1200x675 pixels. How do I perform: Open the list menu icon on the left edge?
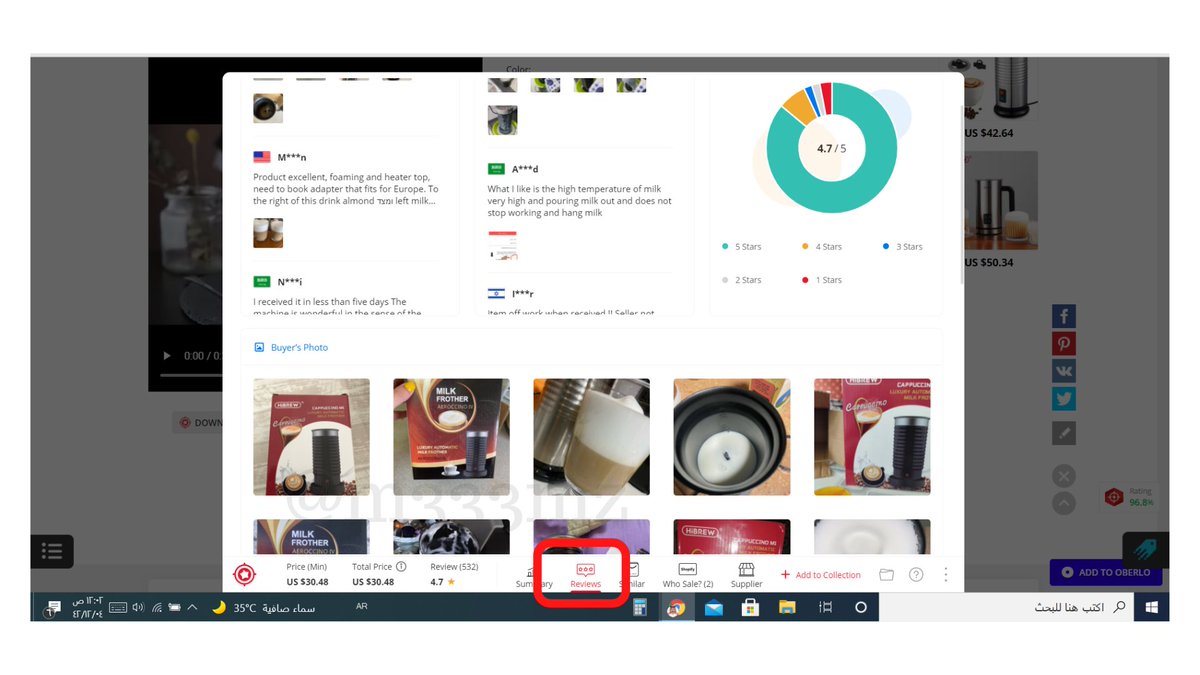coord(52,551)
